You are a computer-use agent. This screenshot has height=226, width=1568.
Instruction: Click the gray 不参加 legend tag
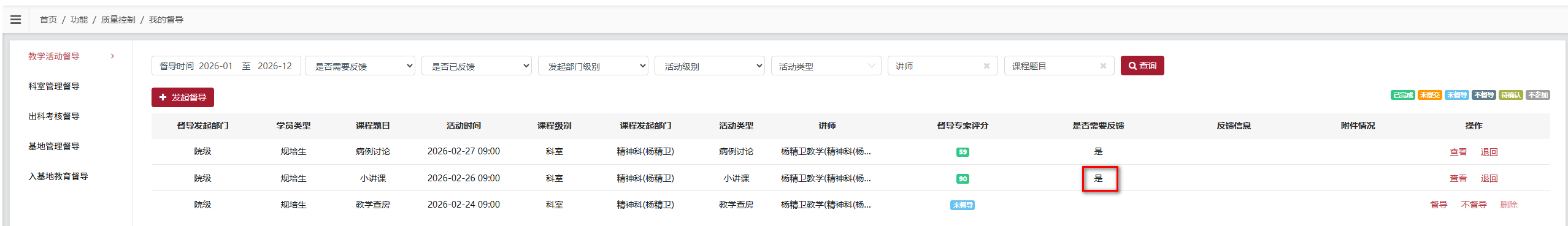tap(1537, 95)
